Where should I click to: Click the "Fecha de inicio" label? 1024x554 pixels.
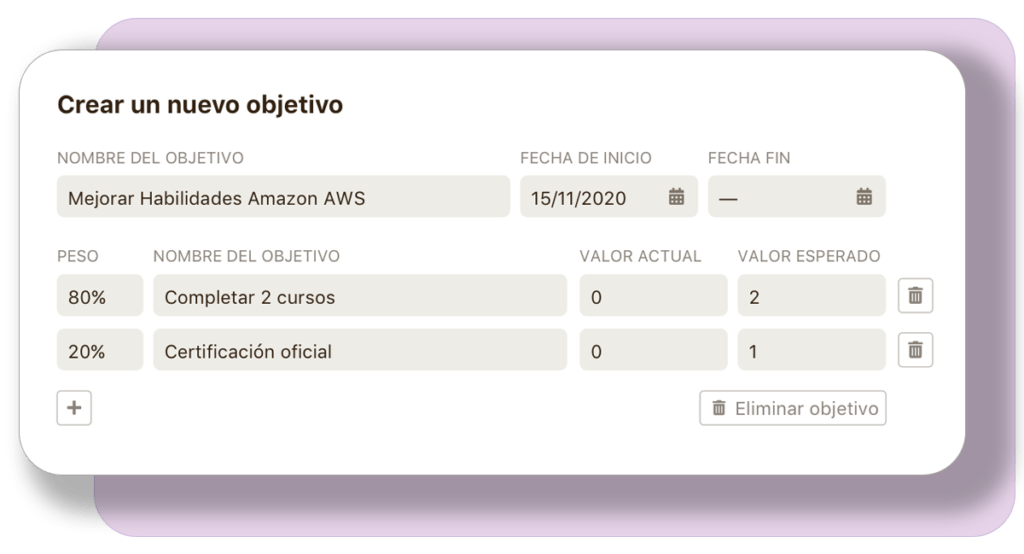point(586,158)
